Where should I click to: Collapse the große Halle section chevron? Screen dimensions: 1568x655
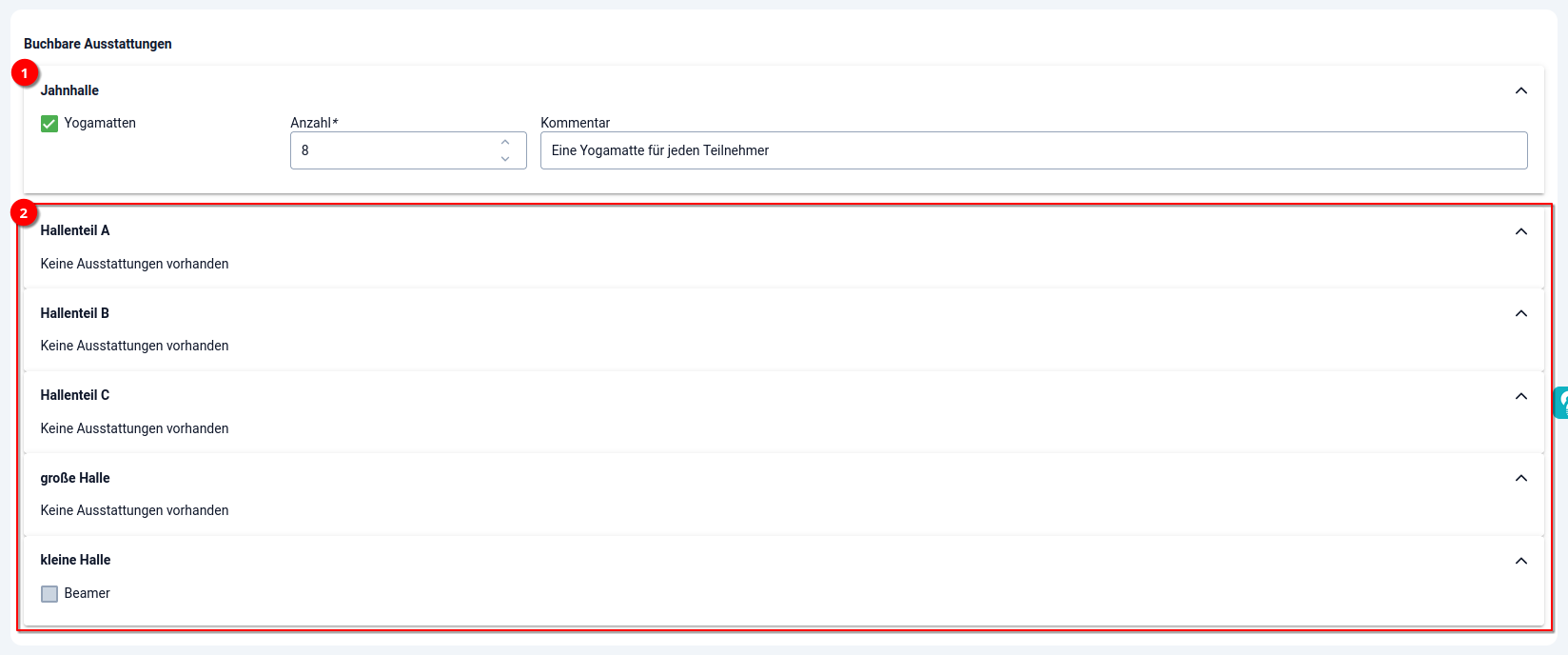point(1520,478)
